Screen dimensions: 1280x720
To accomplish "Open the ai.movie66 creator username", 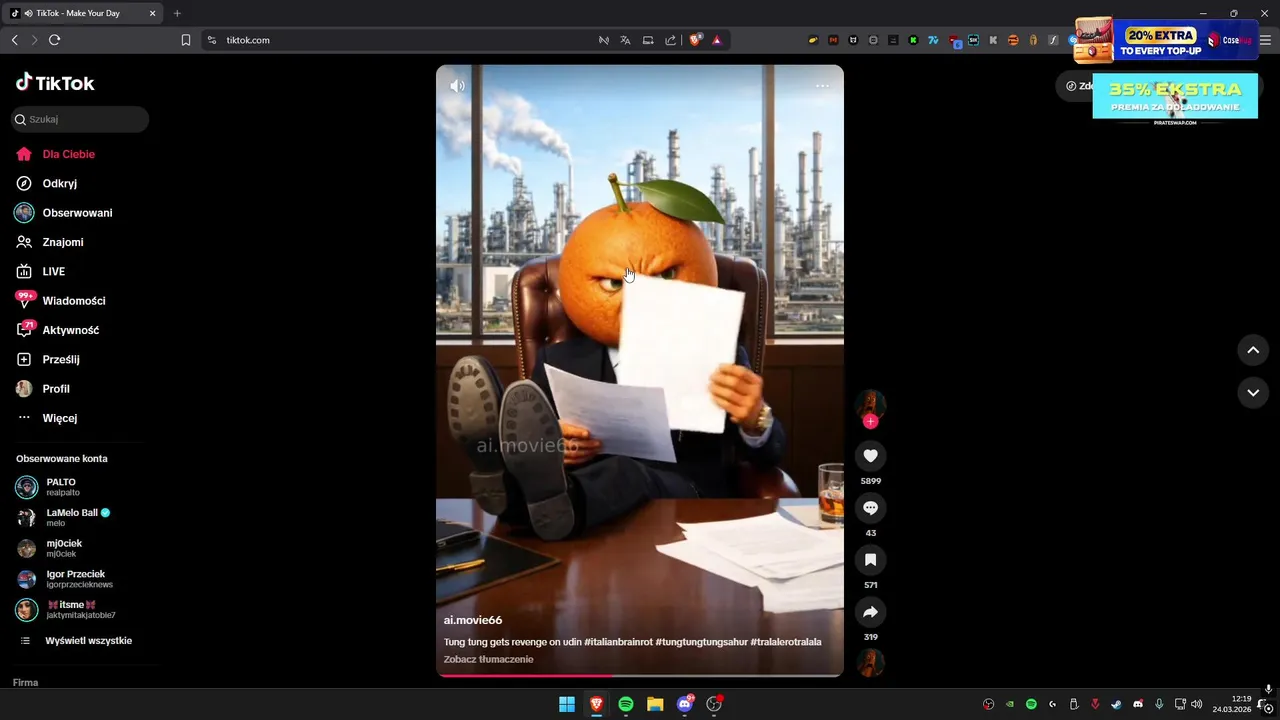I will click(x=473, y=620).
